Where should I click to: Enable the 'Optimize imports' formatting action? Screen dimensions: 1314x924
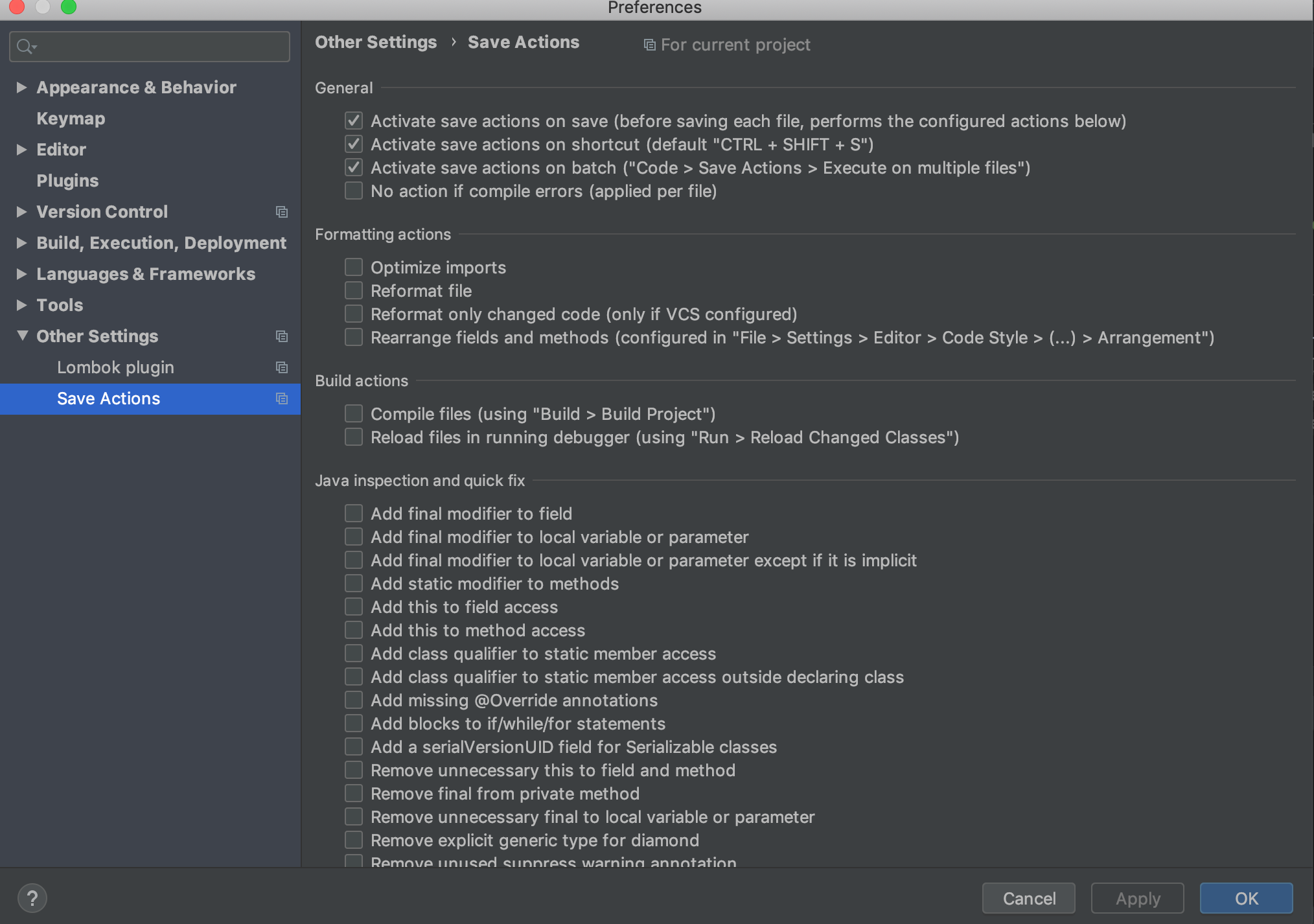(353, 267)
